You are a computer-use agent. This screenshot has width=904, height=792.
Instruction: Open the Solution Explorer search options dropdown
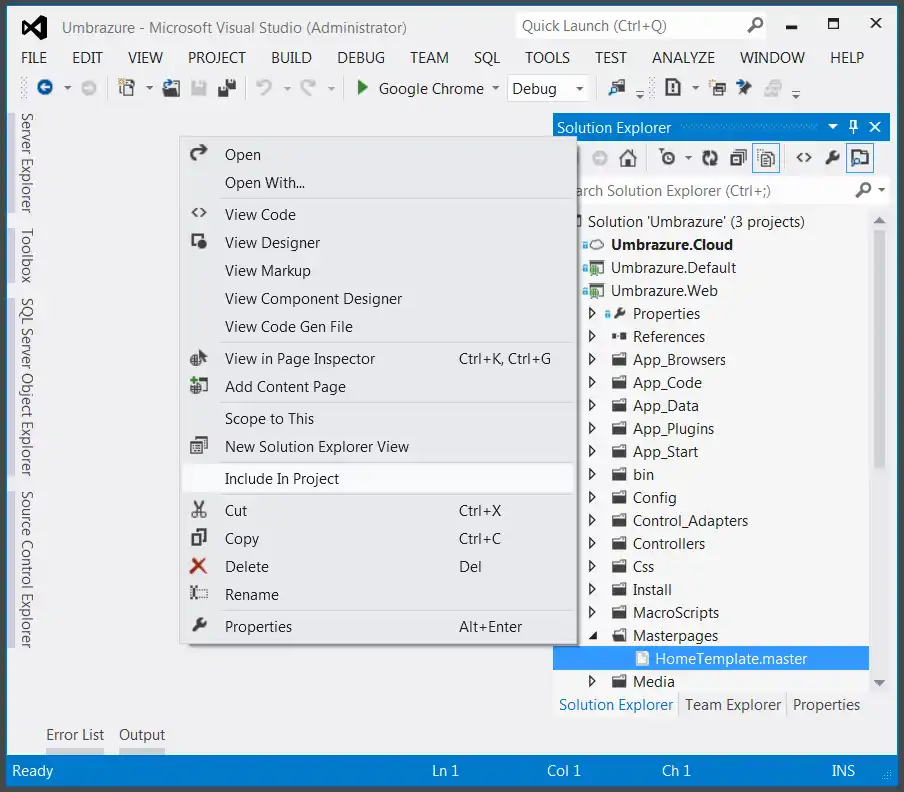click(x=882, y=190)
